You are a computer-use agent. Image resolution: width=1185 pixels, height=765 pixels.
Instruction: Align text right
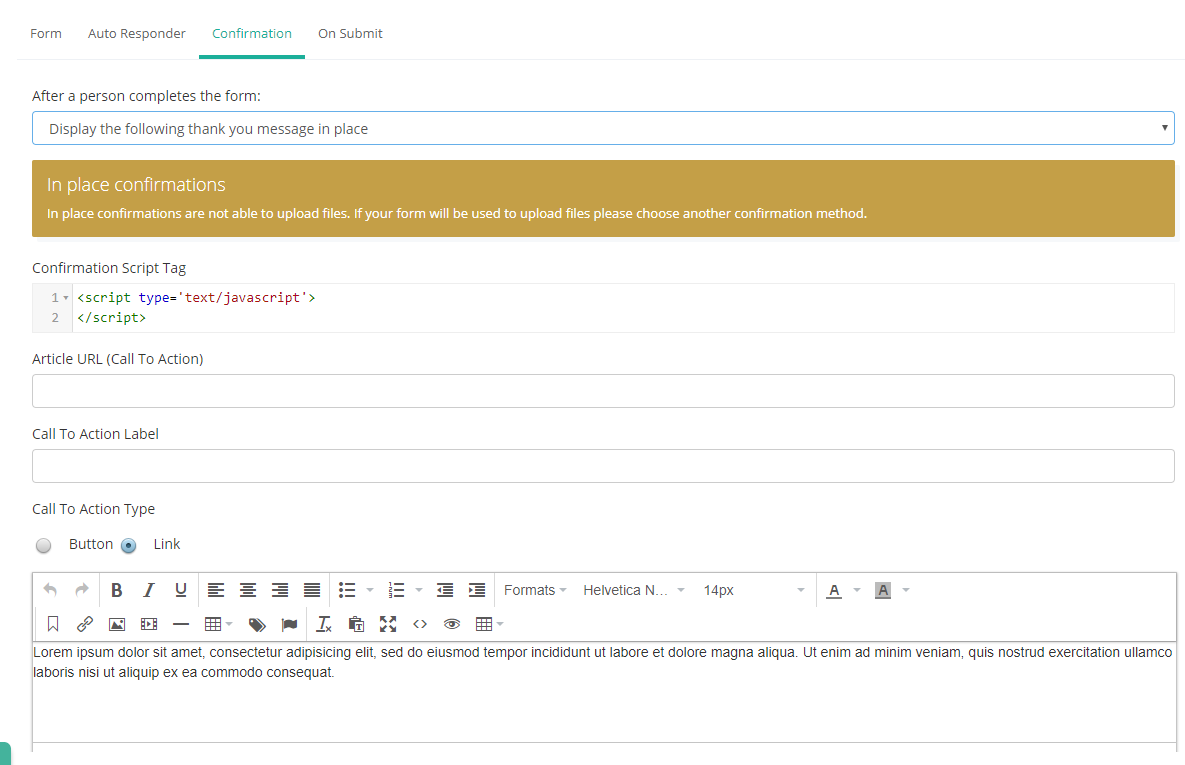pos(280,590)
